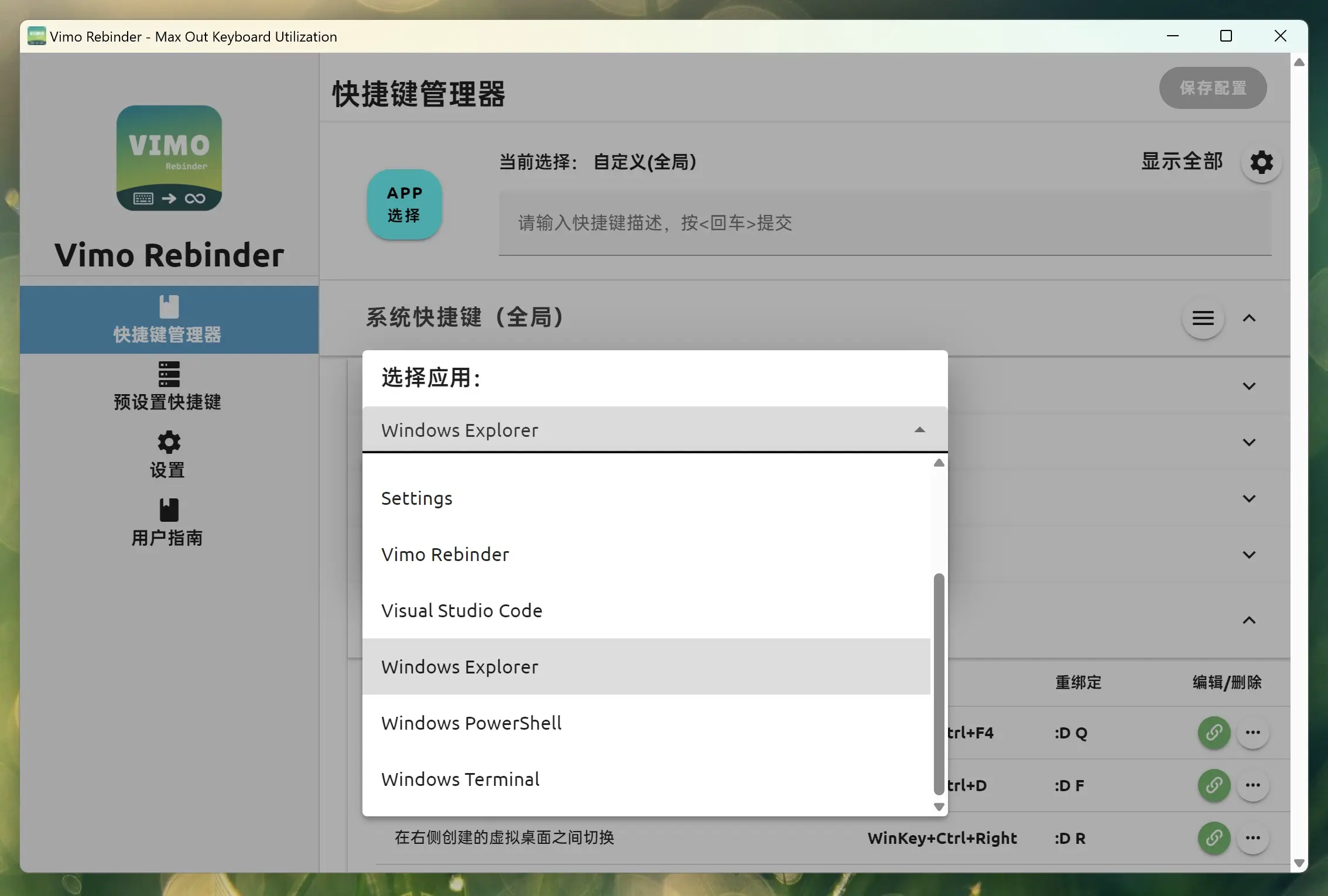Open the 设置 sidebar tab

(169, 454)
